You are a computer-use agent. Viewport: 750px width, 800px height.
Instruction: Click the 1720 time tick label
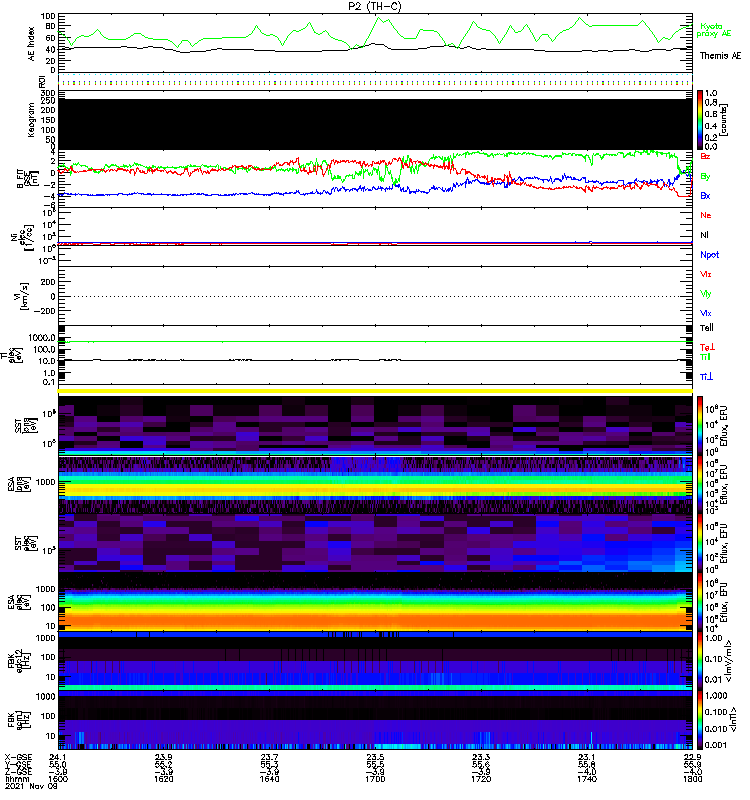point(481,779)
